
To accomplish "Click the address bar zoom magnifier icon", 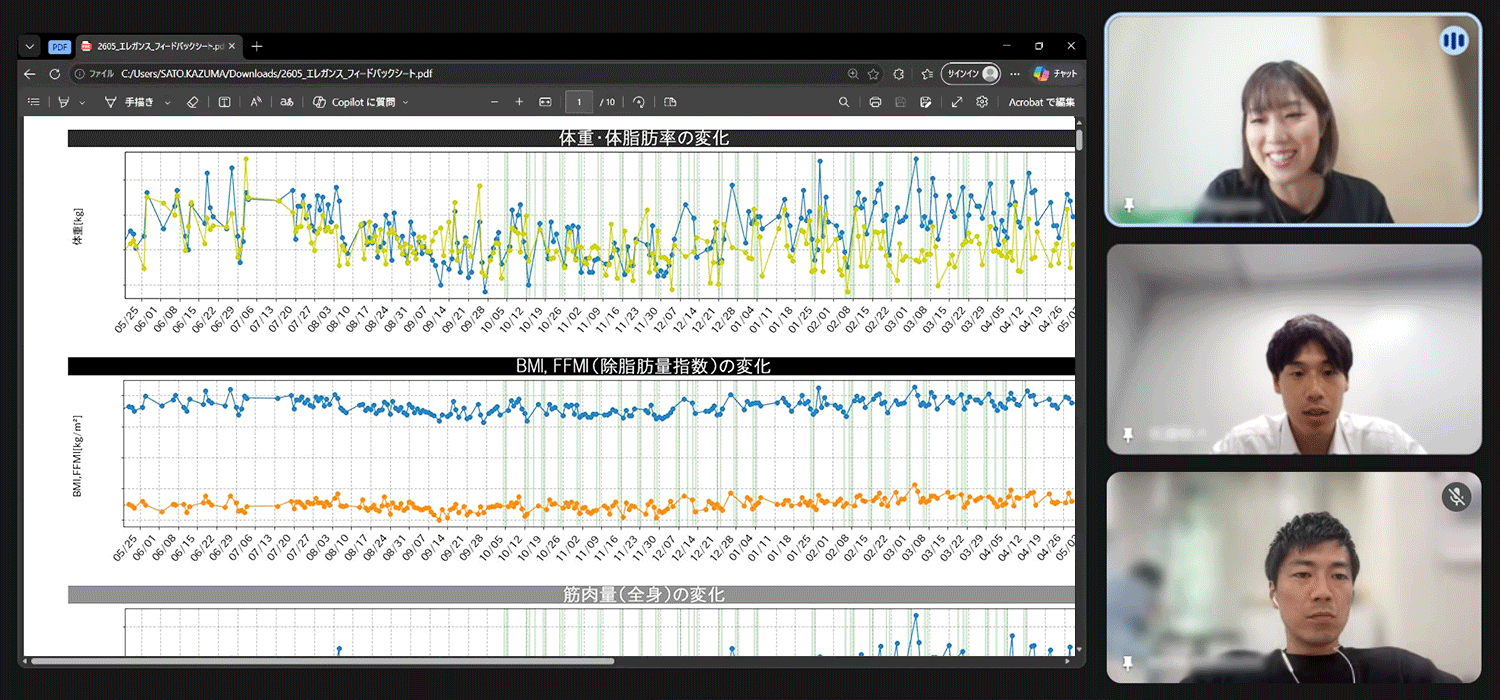I will [853, 74].
